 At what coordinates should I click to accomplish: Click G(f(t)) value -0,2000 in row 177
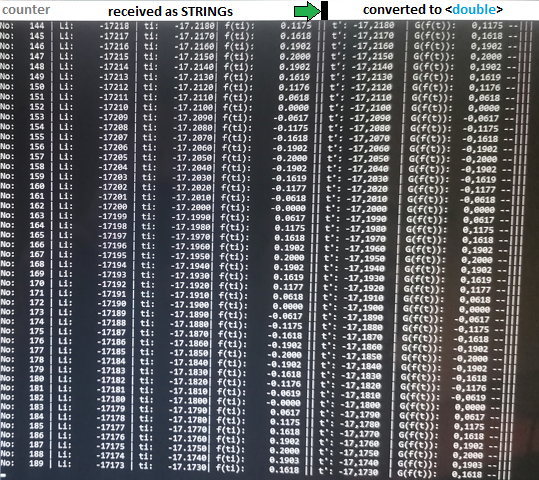[x=470, y=359]
